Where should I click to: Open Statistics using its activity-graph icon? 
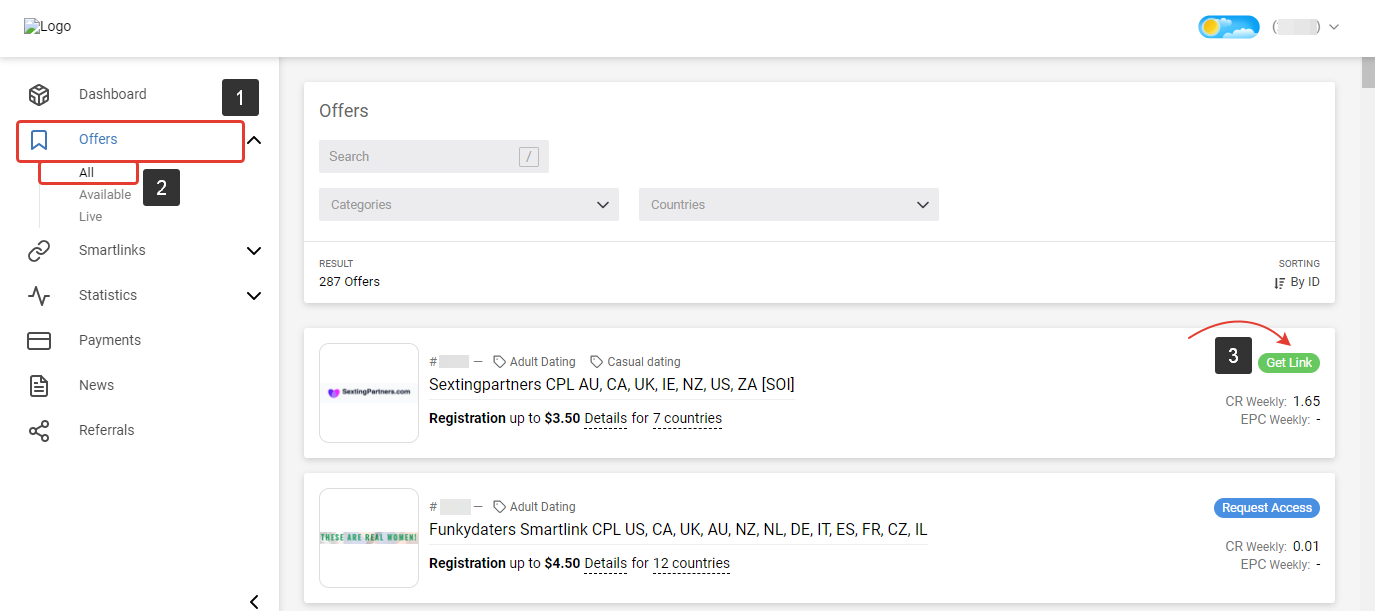(38, 295)
